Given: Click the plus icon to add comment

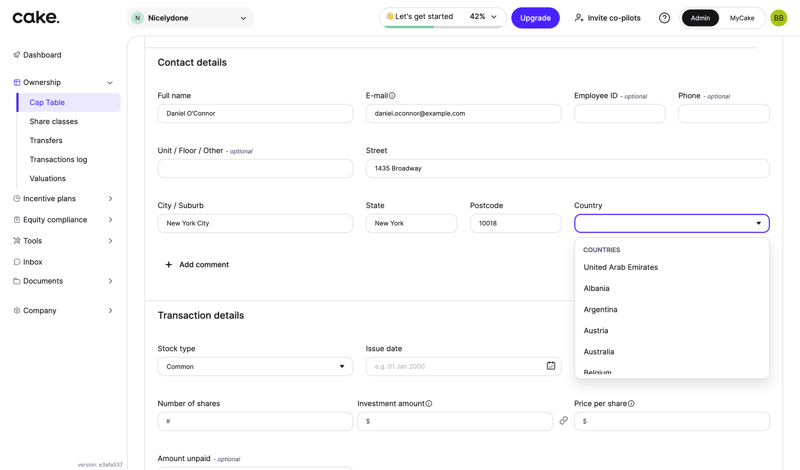Looking at the screenshot, I should click(168, 265).
